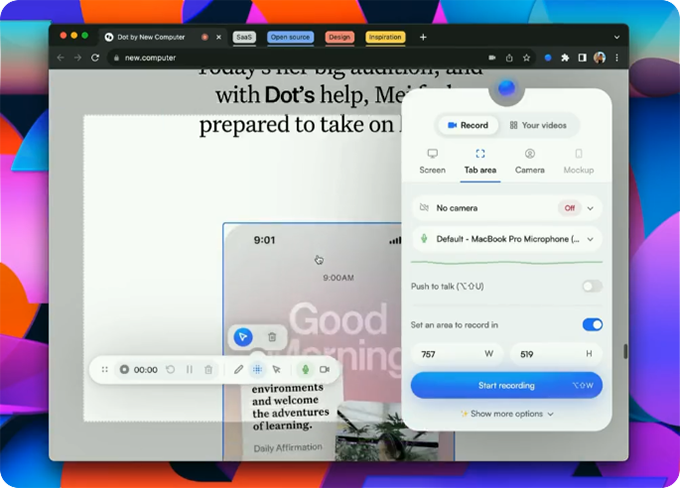Toggle the browser side panel icon
The image size is (680, 488).
coord(582,58)
